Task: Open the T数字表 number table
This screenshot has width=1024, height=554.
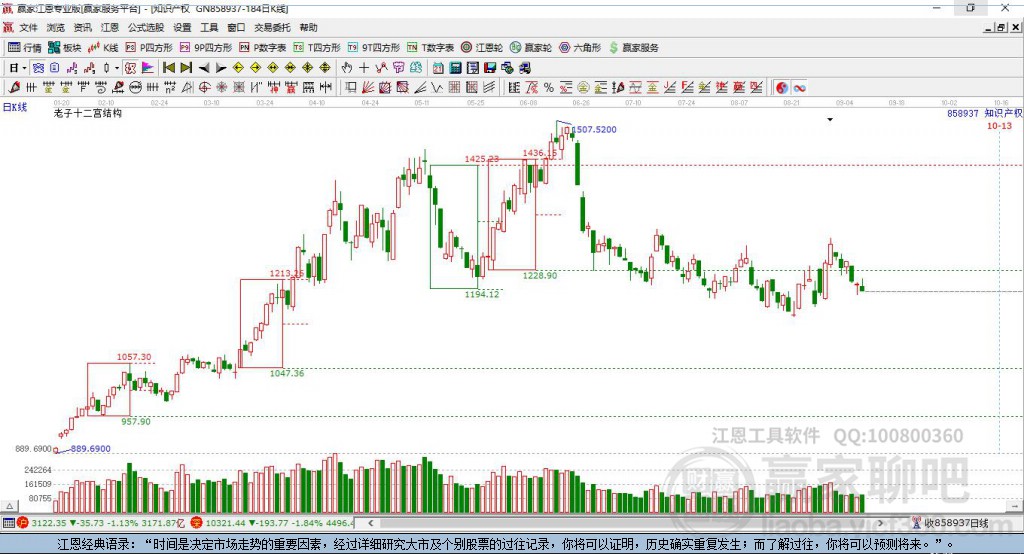Action: (x=430, y=48)
